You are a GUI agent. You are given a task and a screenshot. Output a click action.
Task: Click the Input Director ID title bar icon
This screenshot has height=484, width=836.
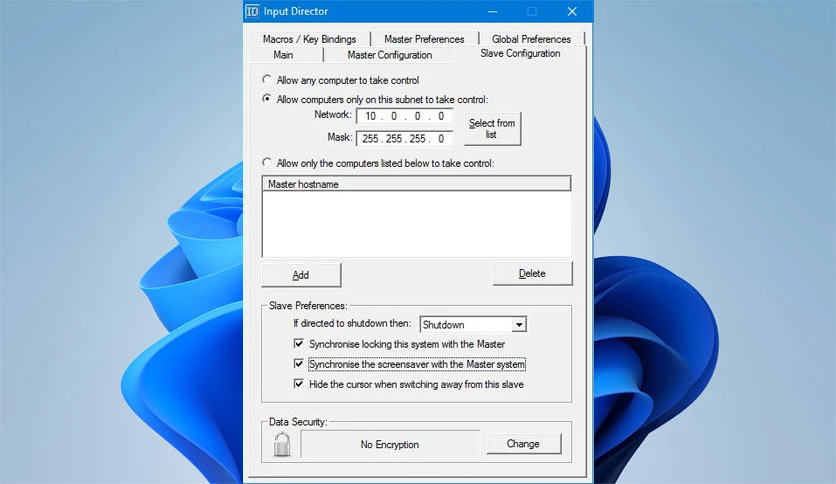pos(252,11)
